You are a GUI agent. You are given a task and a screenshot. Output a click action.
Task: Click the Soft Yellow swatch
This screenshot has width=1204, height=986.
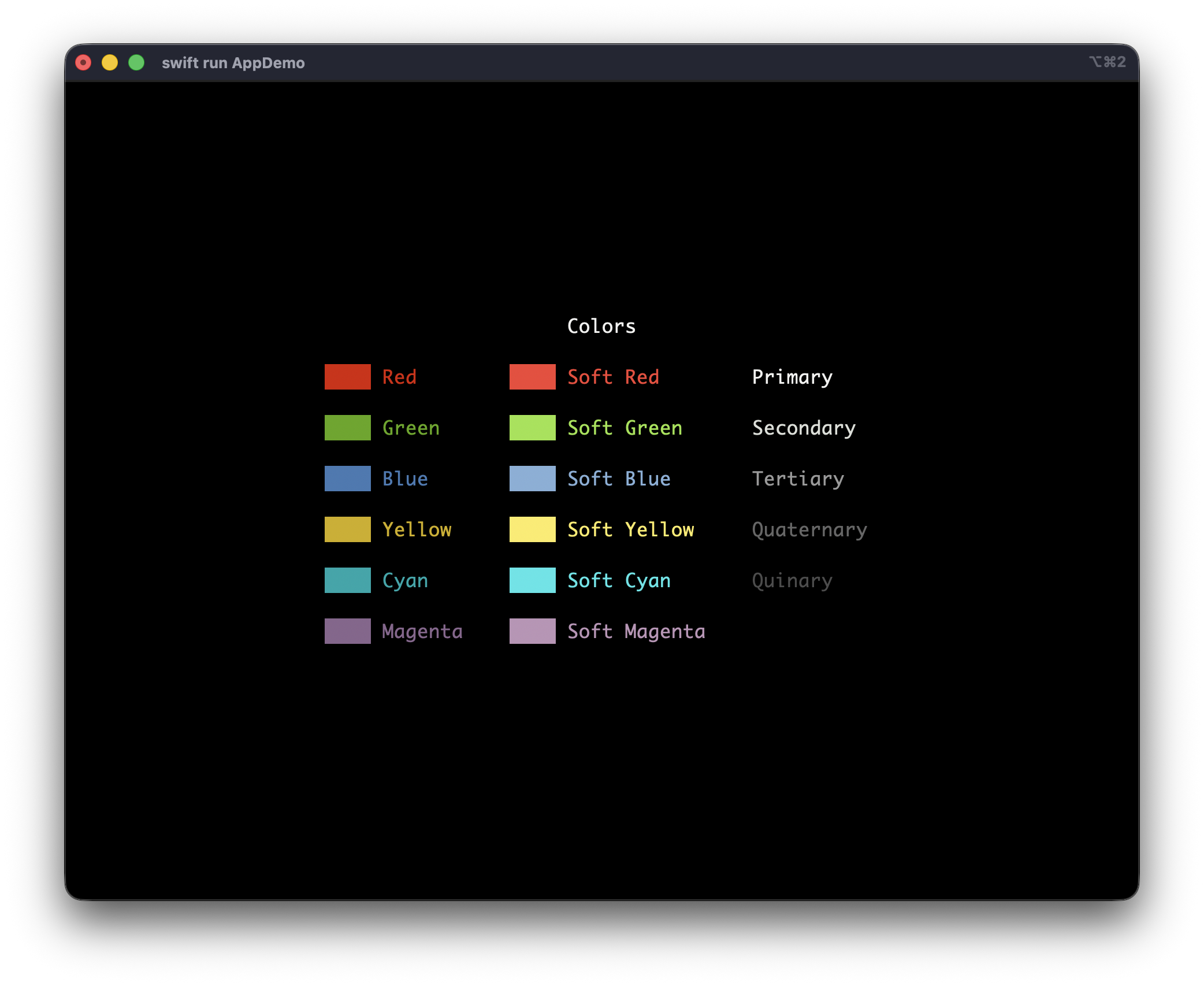click(532, 529)
